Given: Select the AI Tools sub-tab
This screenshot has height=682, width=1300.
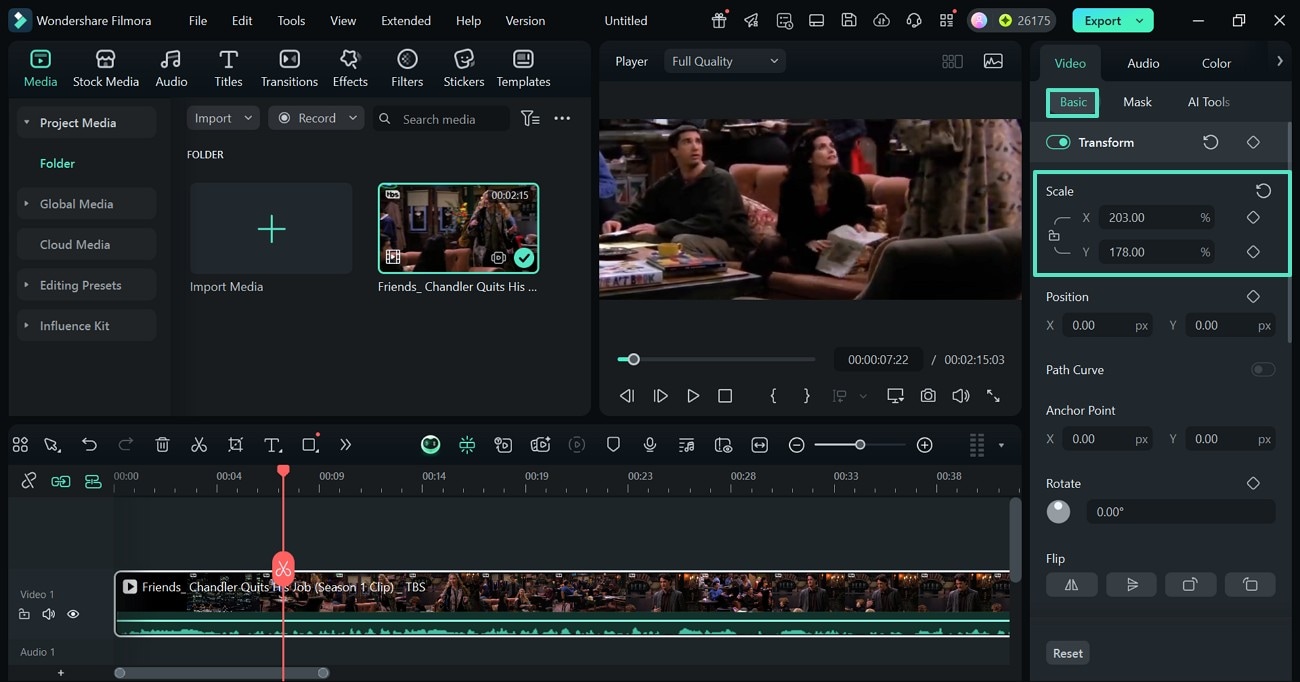Looking at the screenshot, I should pos(1208,102).
